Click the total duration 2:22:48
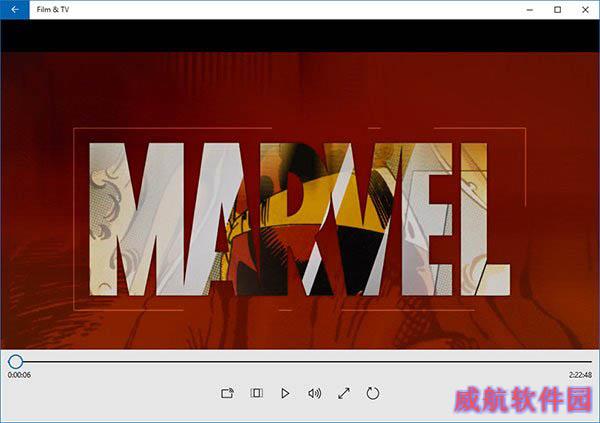600x423 pixels. coord(580,375)
